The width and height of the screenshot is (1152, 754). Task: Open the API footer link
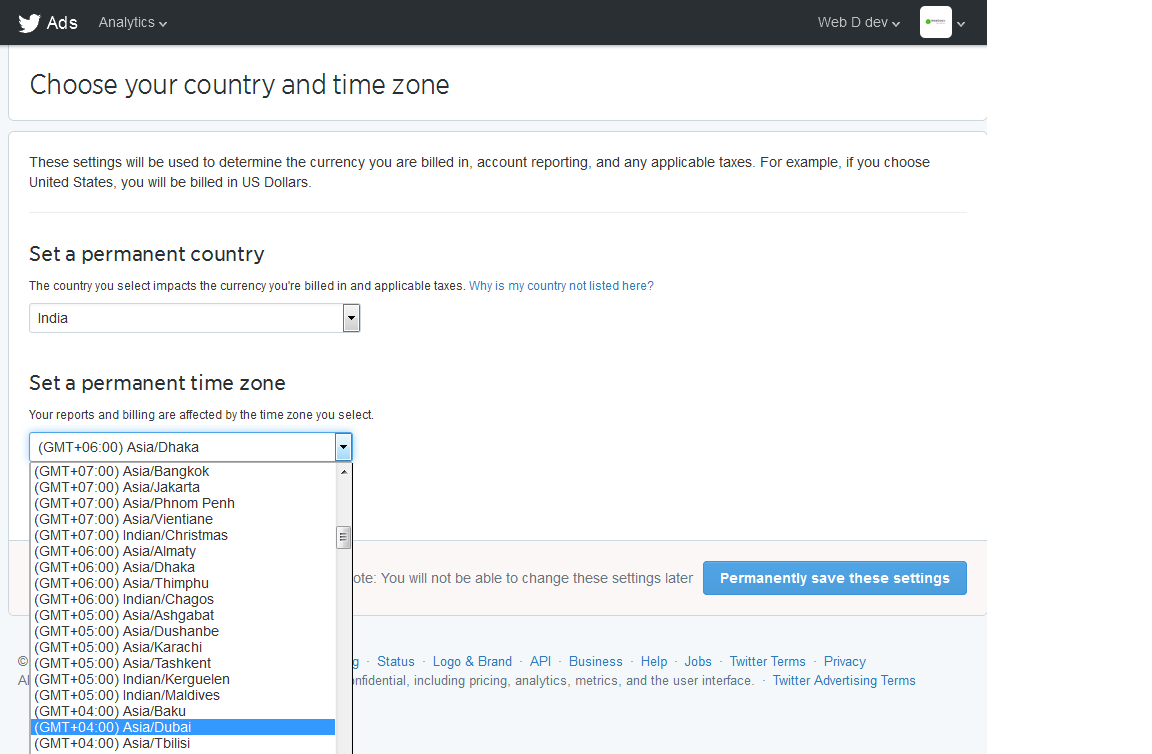coord(541,661)
